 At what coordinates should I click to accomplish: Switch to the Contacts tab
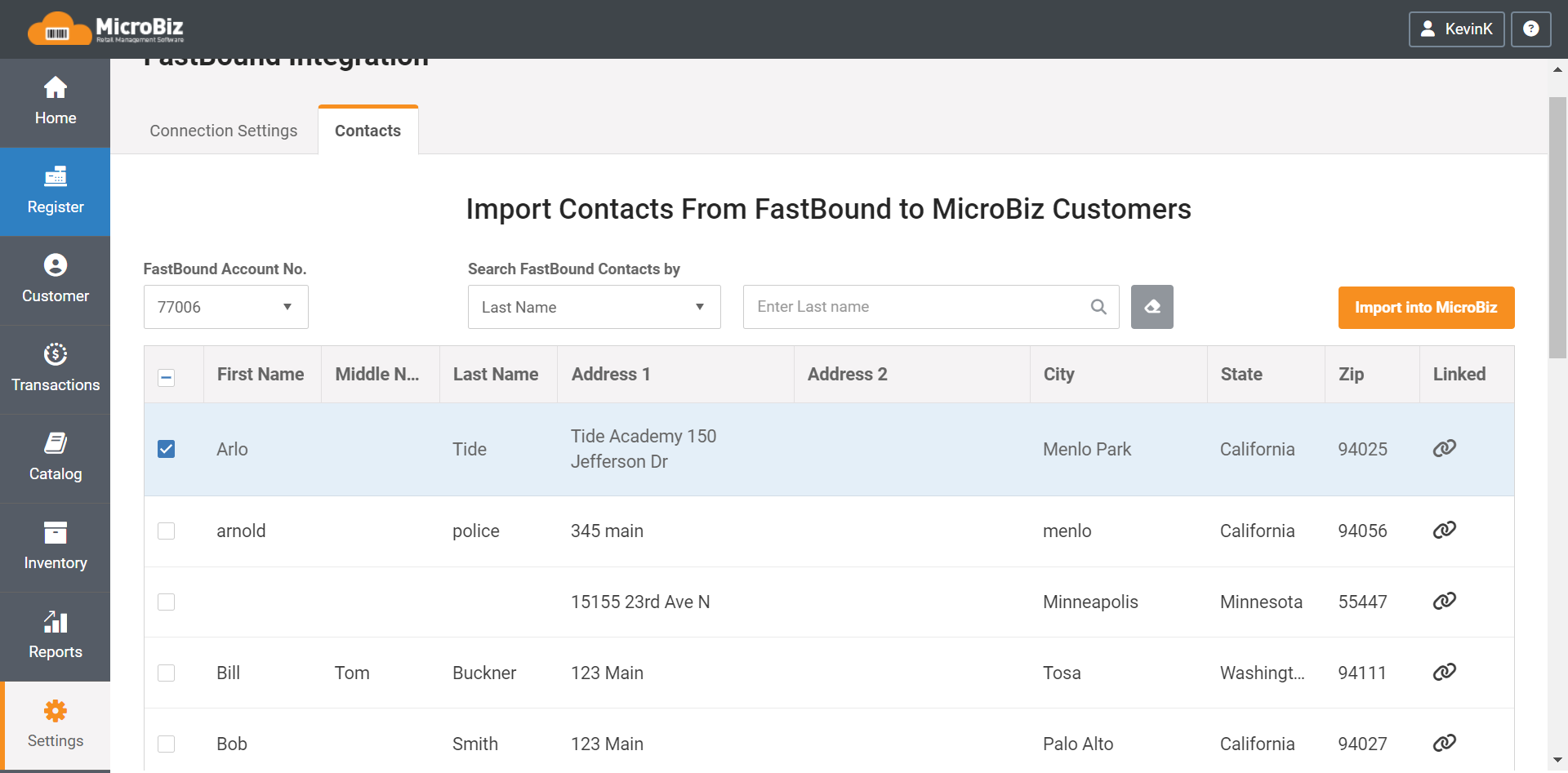pyautogui.click(x=367, y=131)
